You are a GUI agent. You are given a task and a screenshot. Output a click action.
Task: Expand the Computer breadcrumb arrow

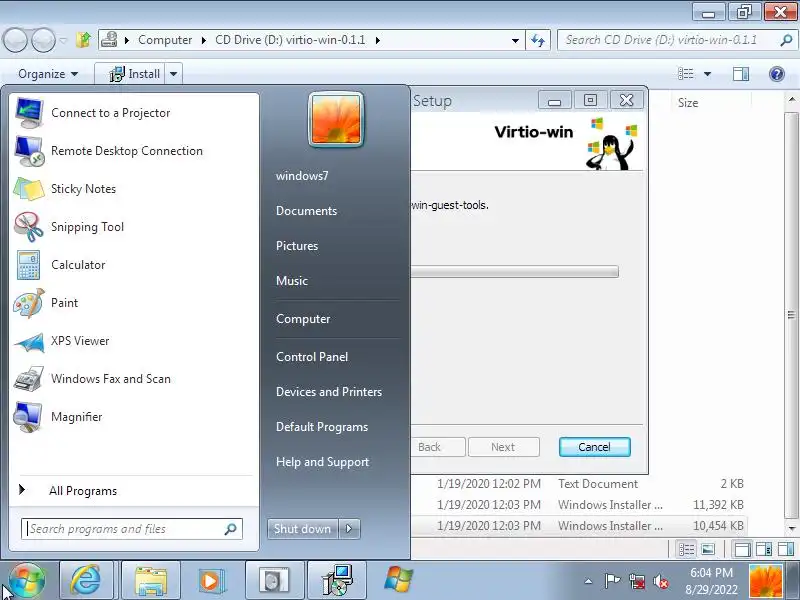pyautogui.click(x=204, y=40)
